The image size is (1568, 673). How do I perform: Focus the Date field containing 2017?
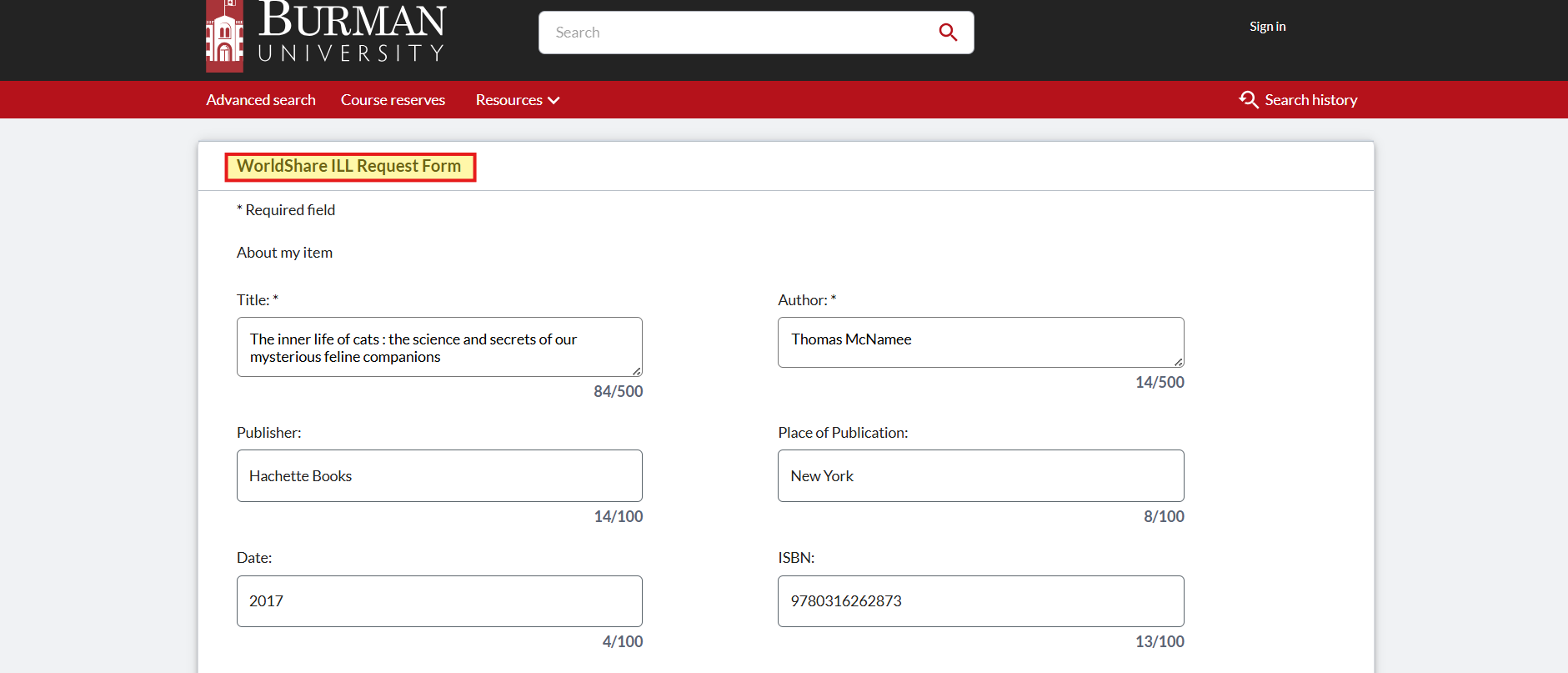[x=439, y=601]
